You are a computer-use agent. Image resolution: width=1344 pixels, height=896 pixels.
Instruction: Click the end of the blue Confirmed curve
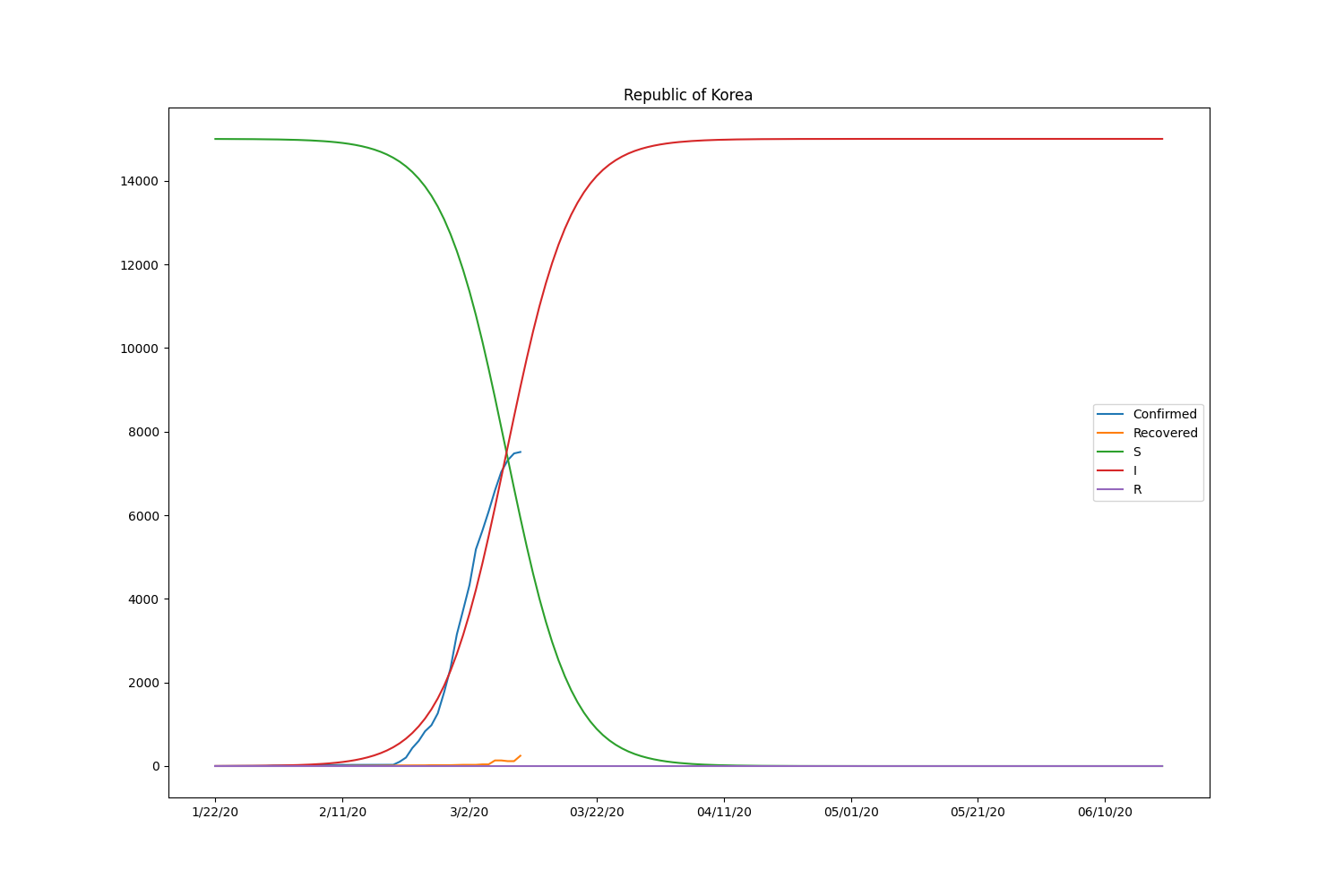520,452
